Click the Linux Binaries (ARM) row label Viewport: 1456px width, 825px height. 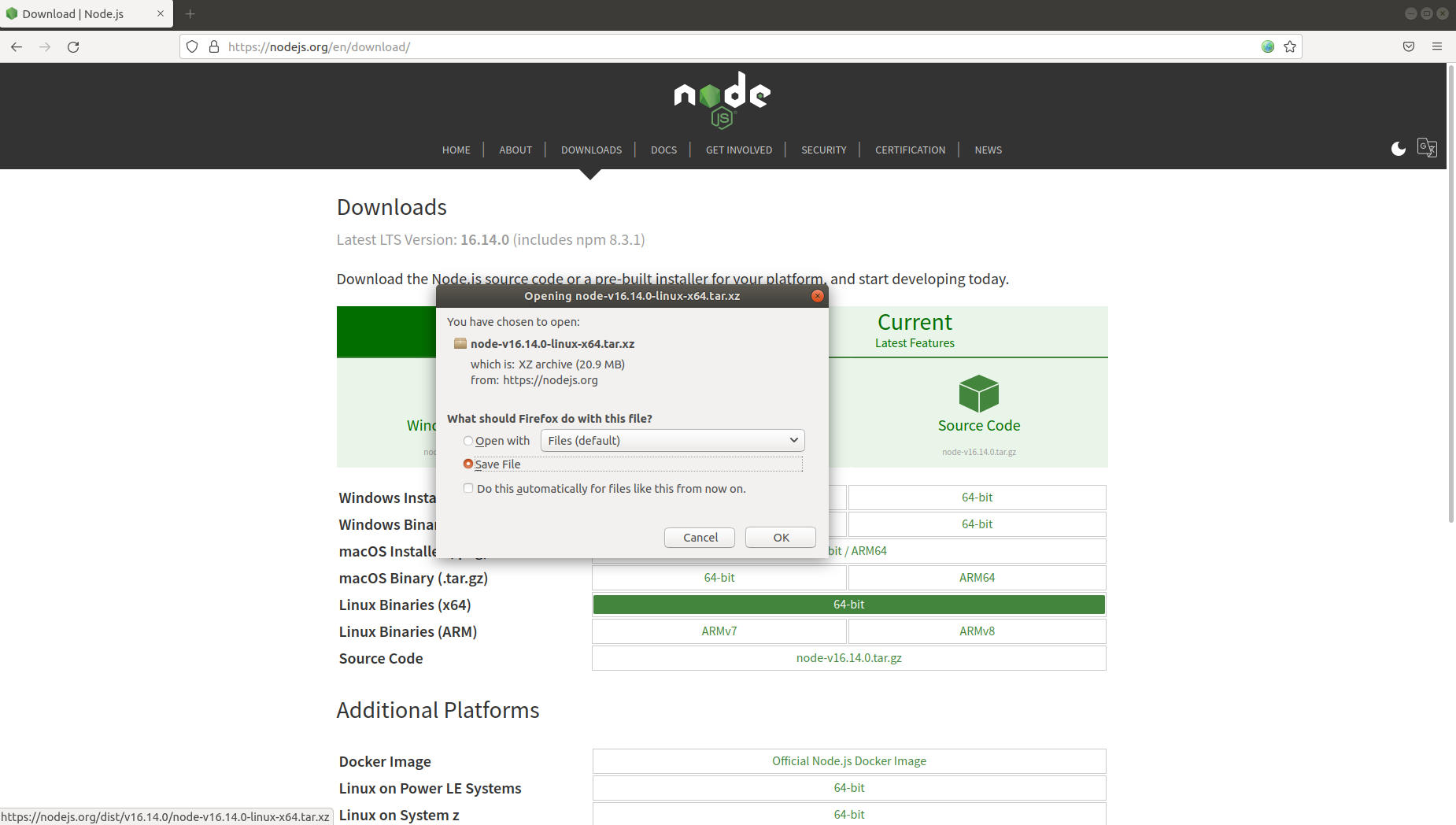tap(408, 631)
